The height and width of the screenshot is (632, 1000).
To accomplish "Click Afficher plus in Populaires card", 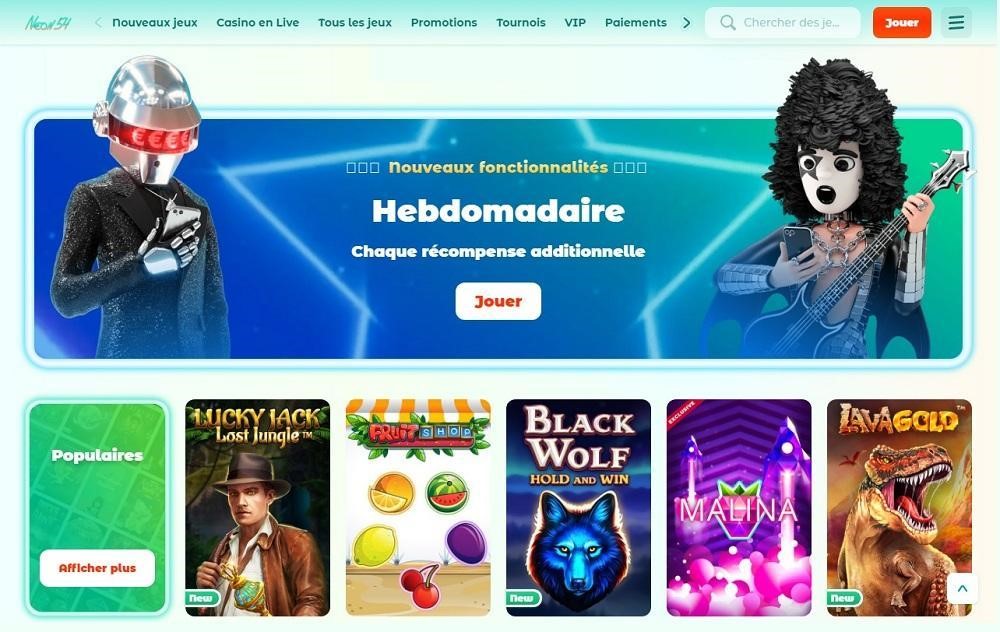I will (x=97, y=568).
